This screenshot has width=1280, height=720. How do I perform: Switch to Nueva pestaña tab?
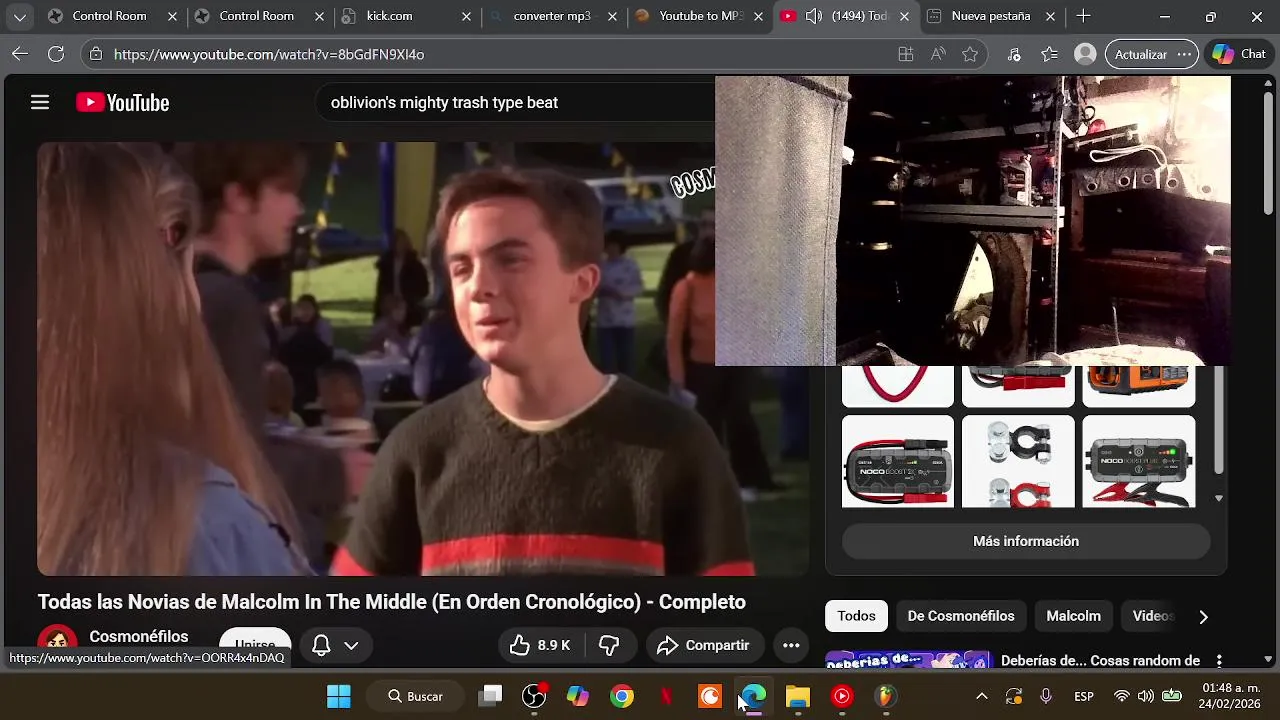click(x=992, y=16)
